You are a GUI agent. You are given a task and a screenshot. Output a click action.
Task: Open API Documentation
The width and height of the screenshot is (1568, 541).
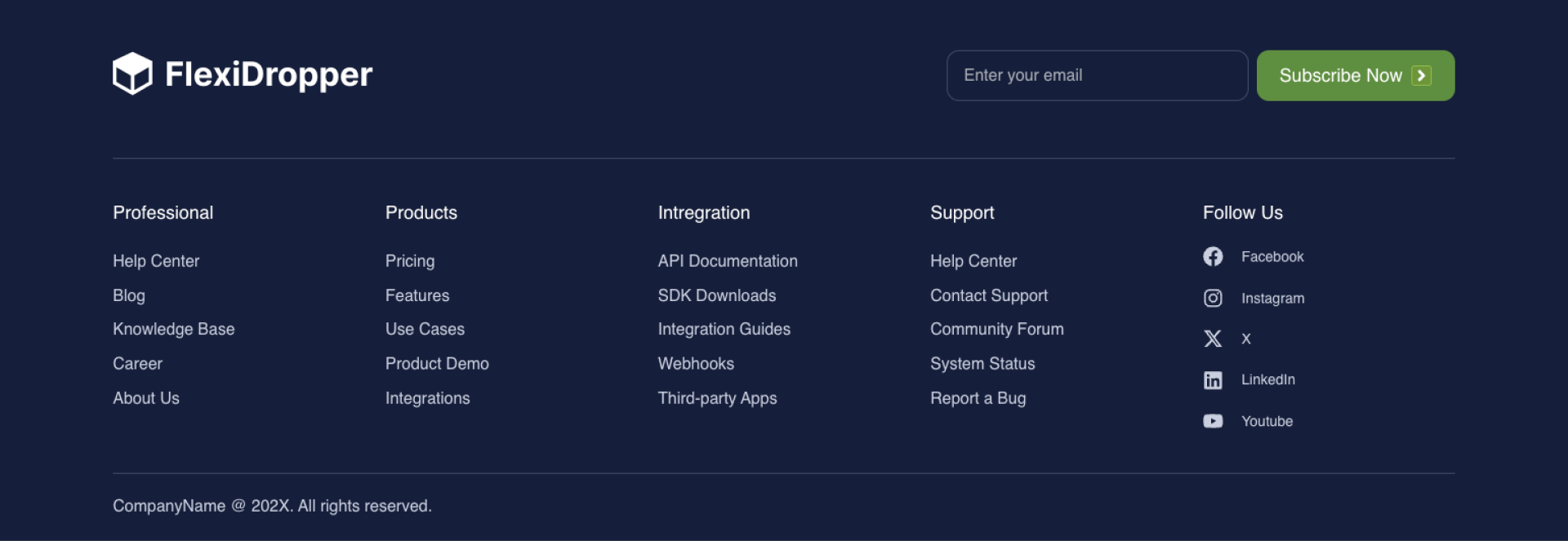click(x=728, y=261)
